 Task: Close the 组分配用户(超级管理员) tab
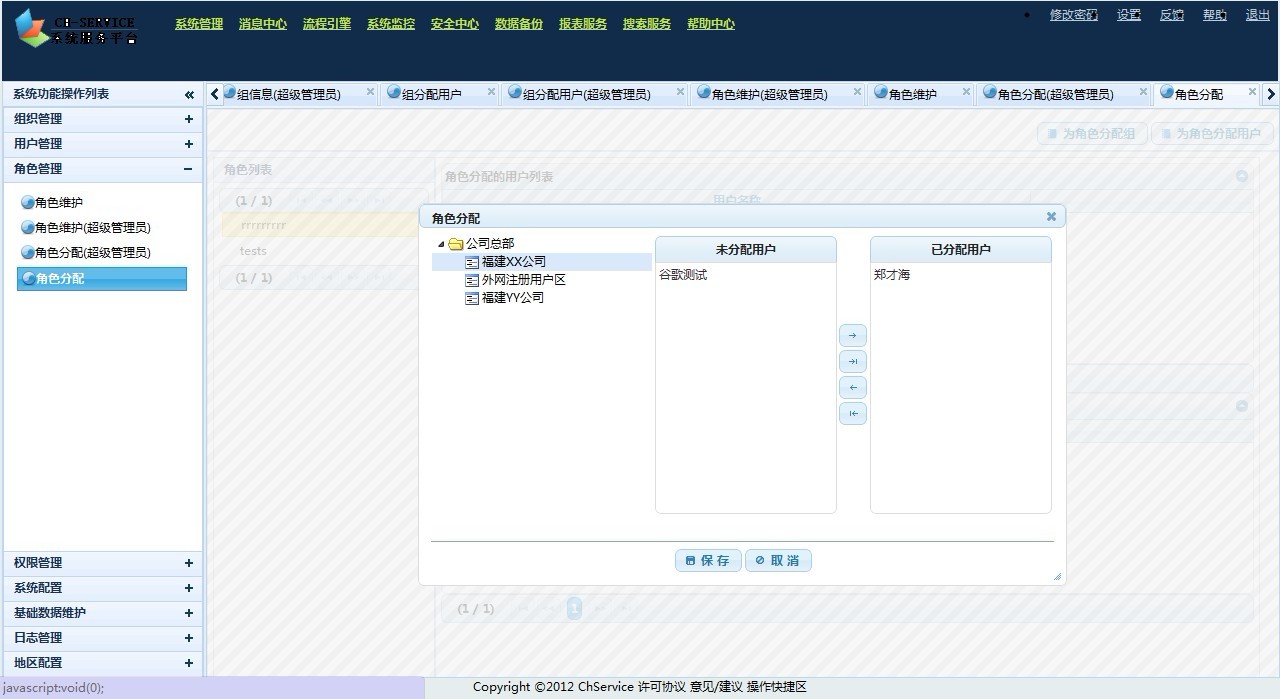(x=680, y=92)
